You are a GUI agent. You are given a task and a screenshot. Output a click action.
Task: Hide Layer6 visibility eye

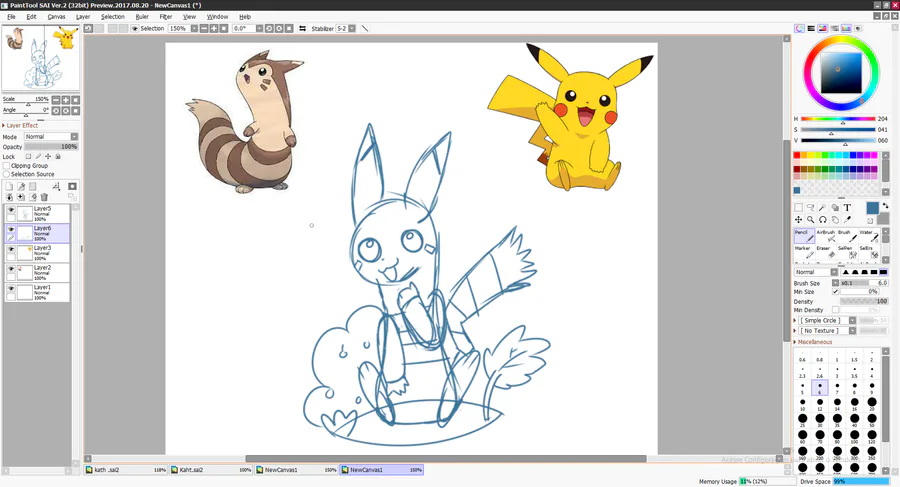pos(11,229)
